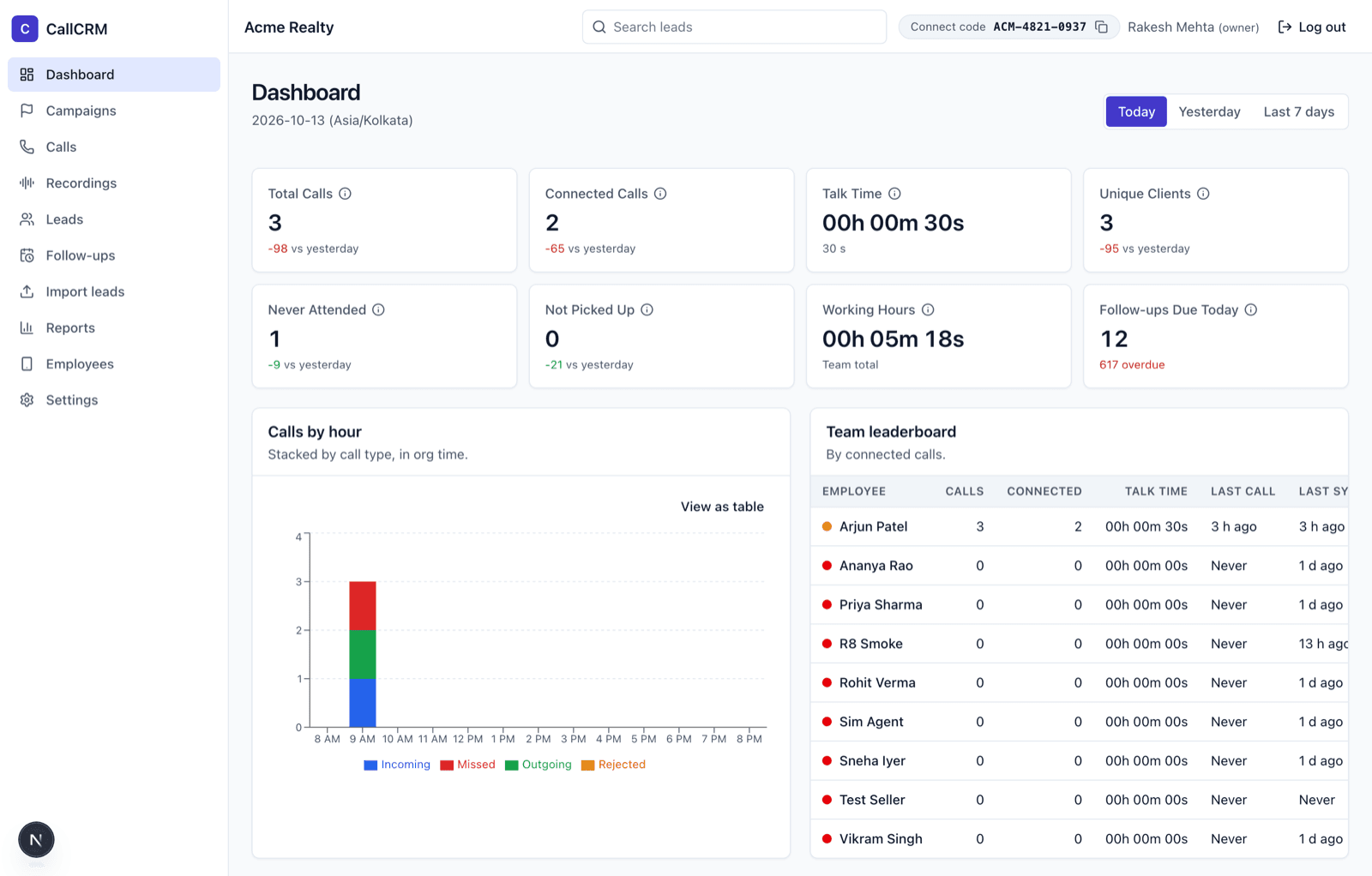Open the Next.js dev tools badge

point(36,840)
